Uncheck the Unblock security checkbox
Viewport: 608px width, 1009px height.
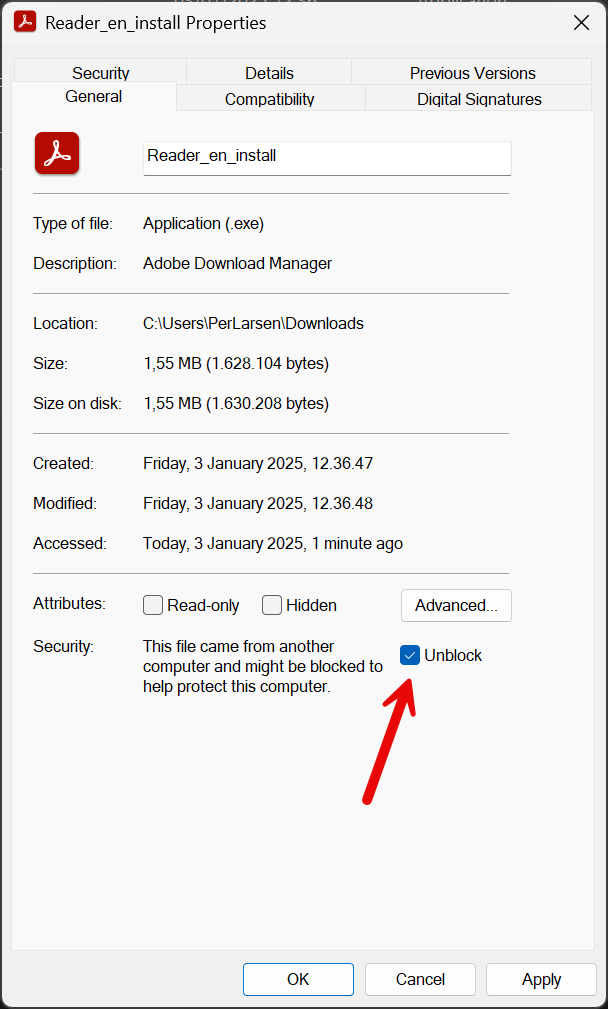coord(410,655)
